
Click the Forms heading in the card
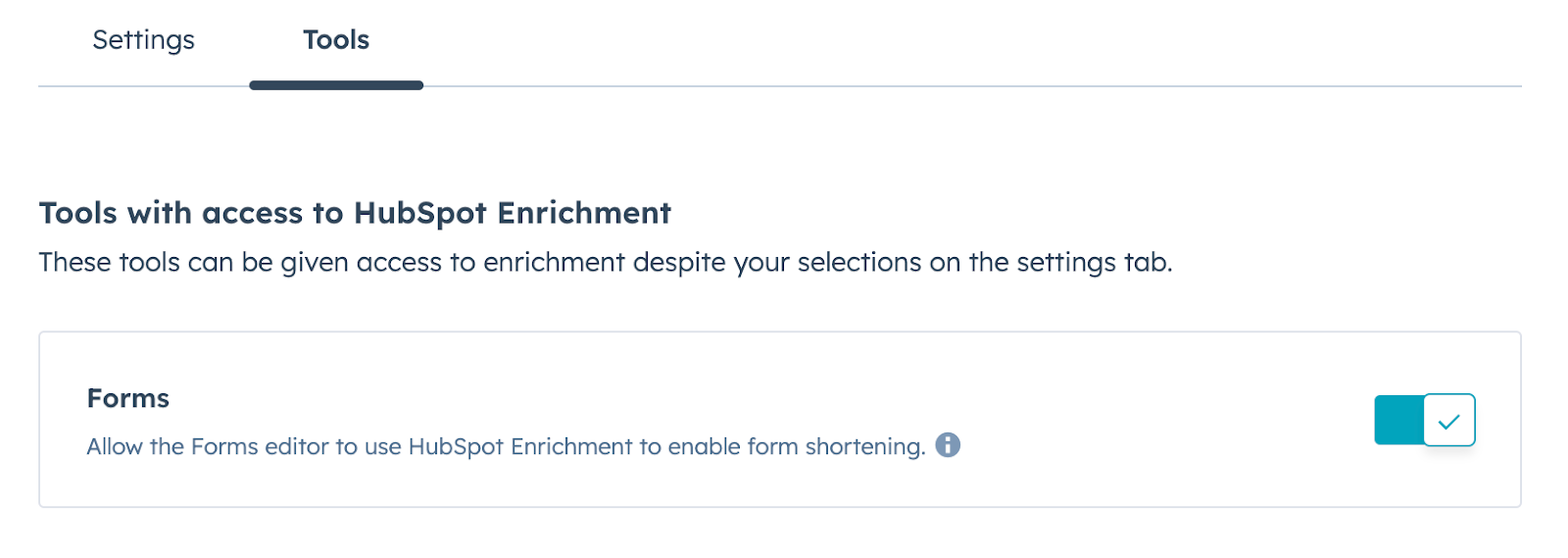pyautogui.click(x=127, y=398)
